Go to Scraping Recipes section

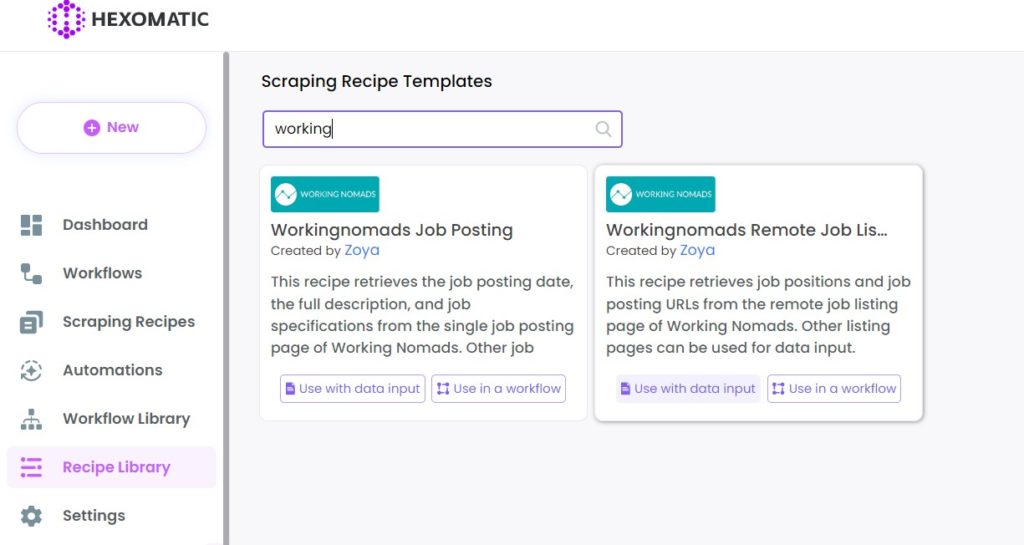coord(129,322)
